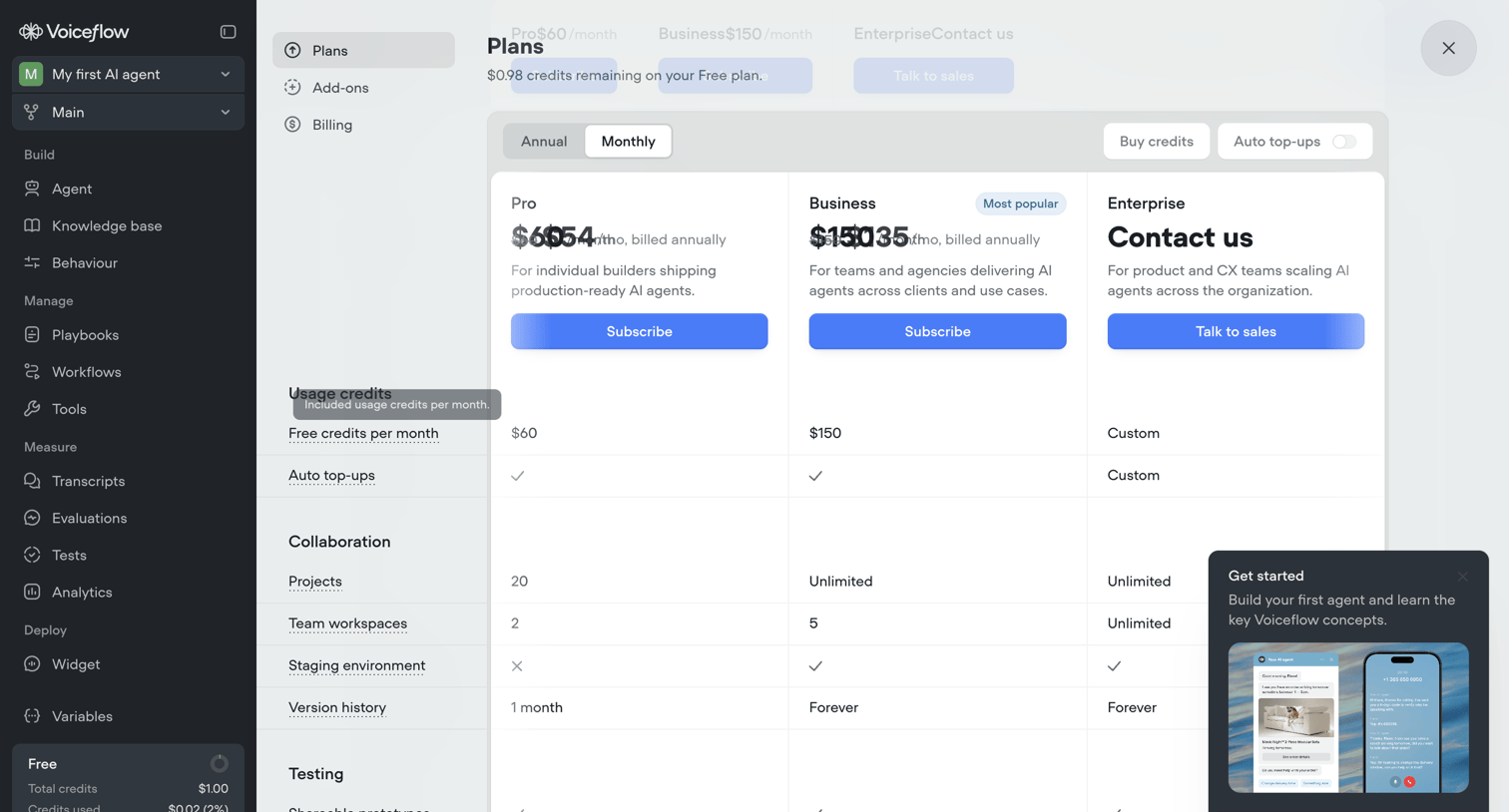The width and height of the screenshot is (1509, 812).
Task: Click the Main branch icon
Action: click(32, 112)
